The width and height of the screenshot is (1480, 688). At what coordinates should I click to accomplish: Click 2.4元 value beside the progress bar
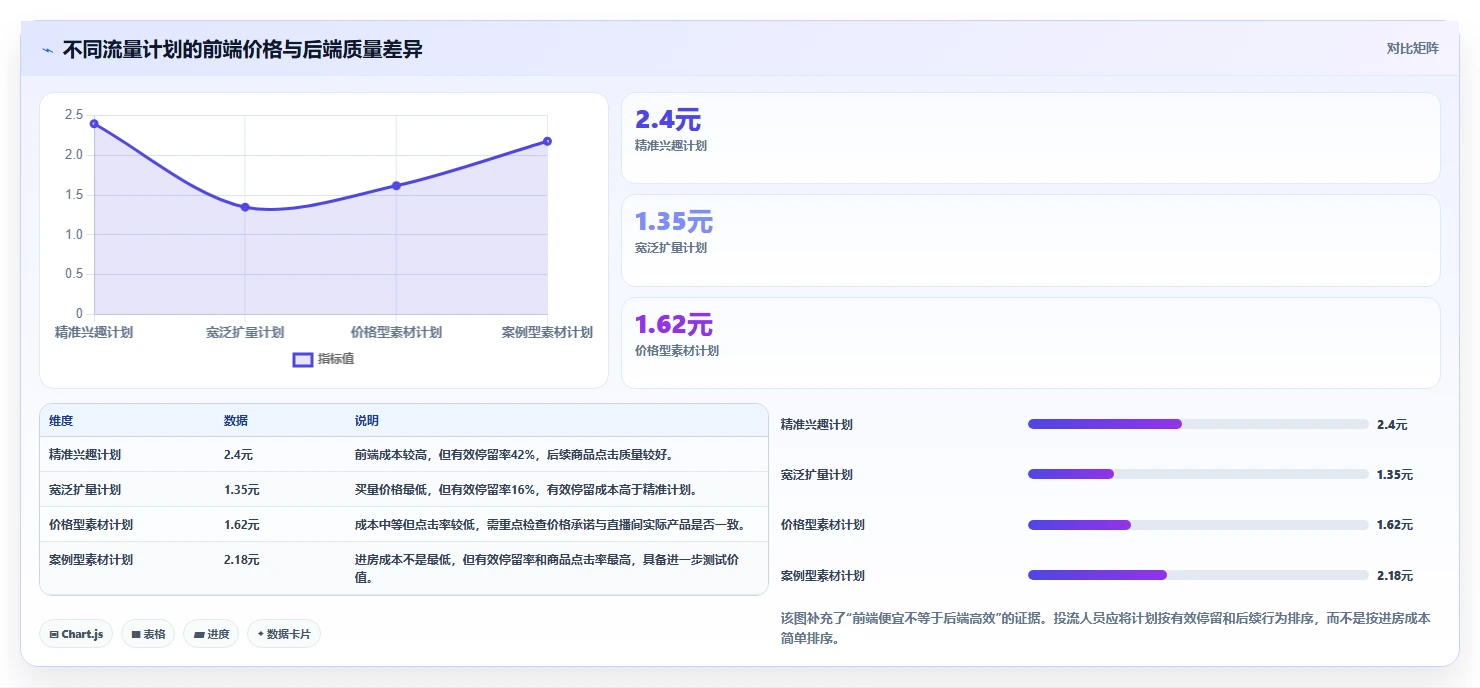coord(1392,425)
